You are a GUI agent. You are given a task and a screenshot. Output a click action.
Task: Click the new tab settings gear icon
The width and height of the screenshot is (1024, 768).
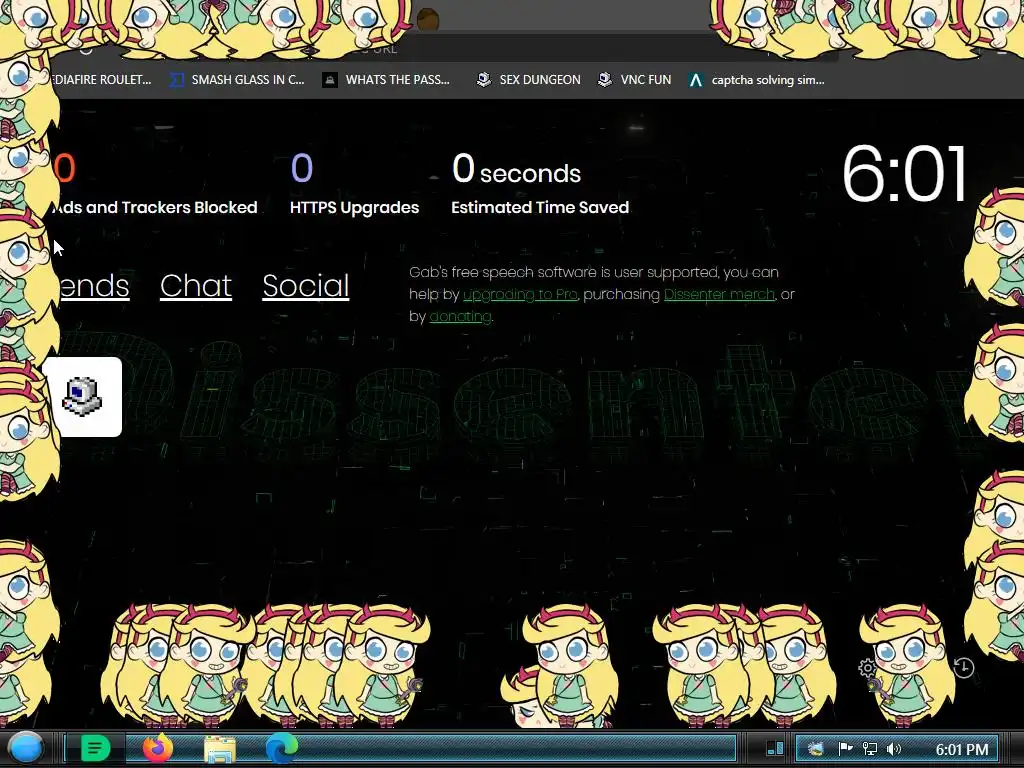click(x=867, y=668)
